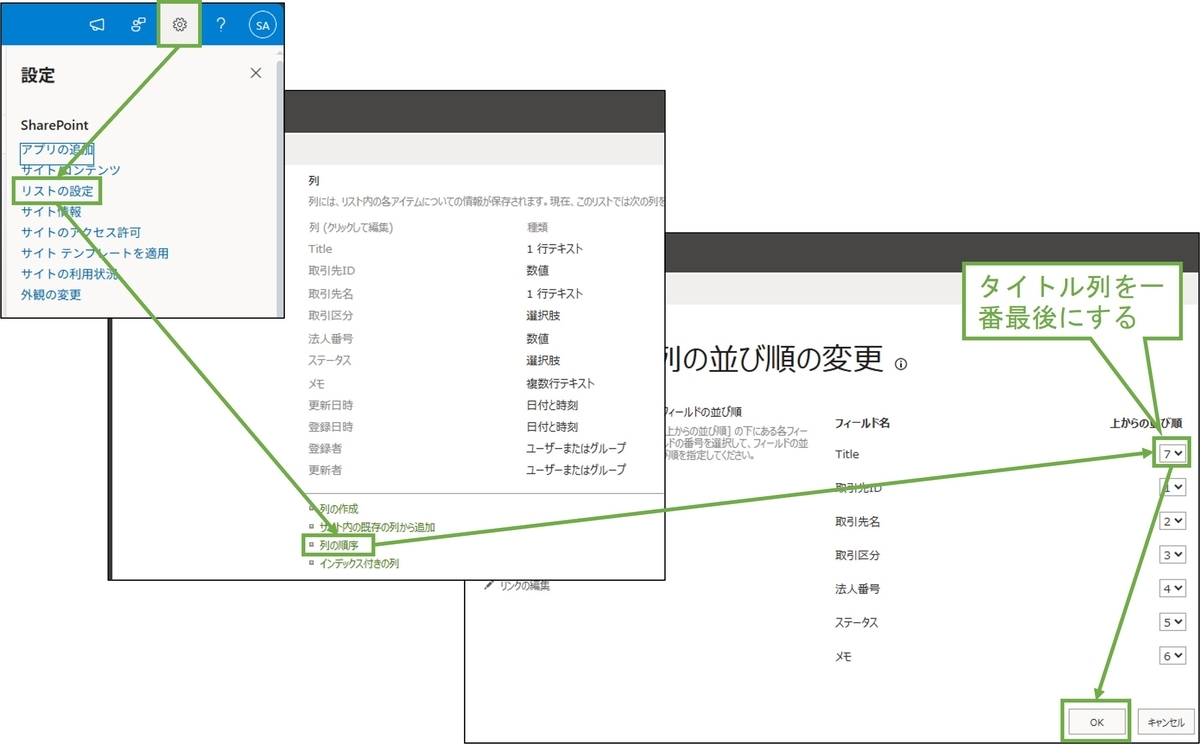Click 列の作成 link
Viewport: 1200px width, 744px height.
(x=338, y=509)
